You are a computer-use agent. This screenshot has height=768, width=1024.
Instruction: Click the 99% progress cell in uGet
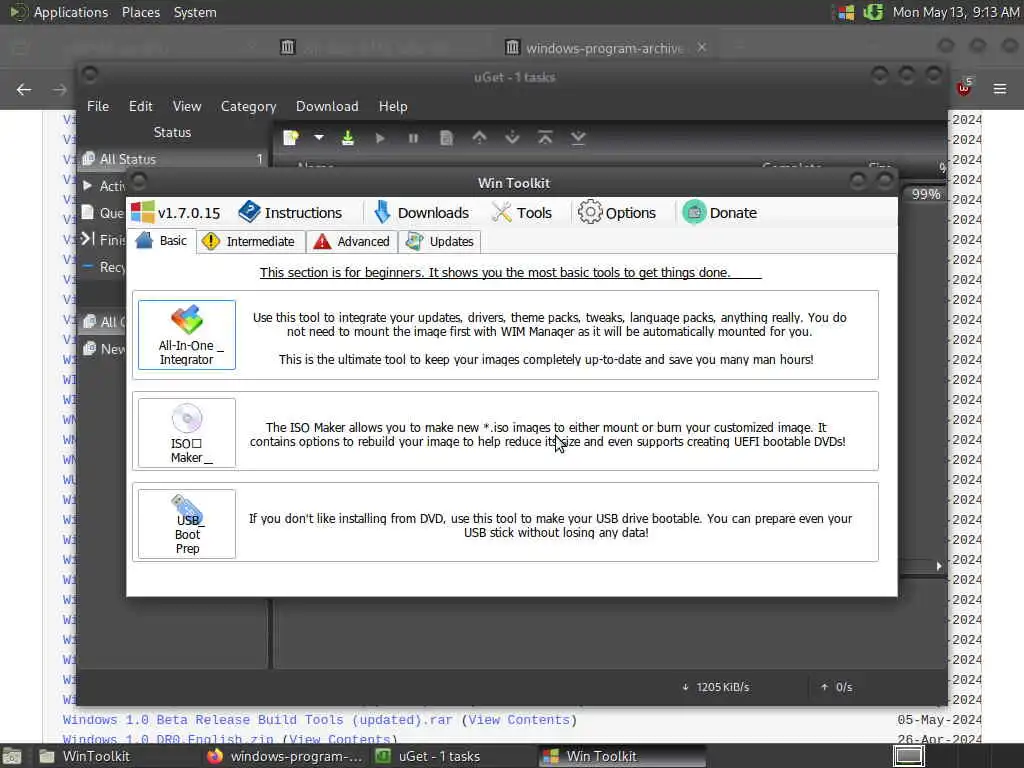tap(925, 195)
